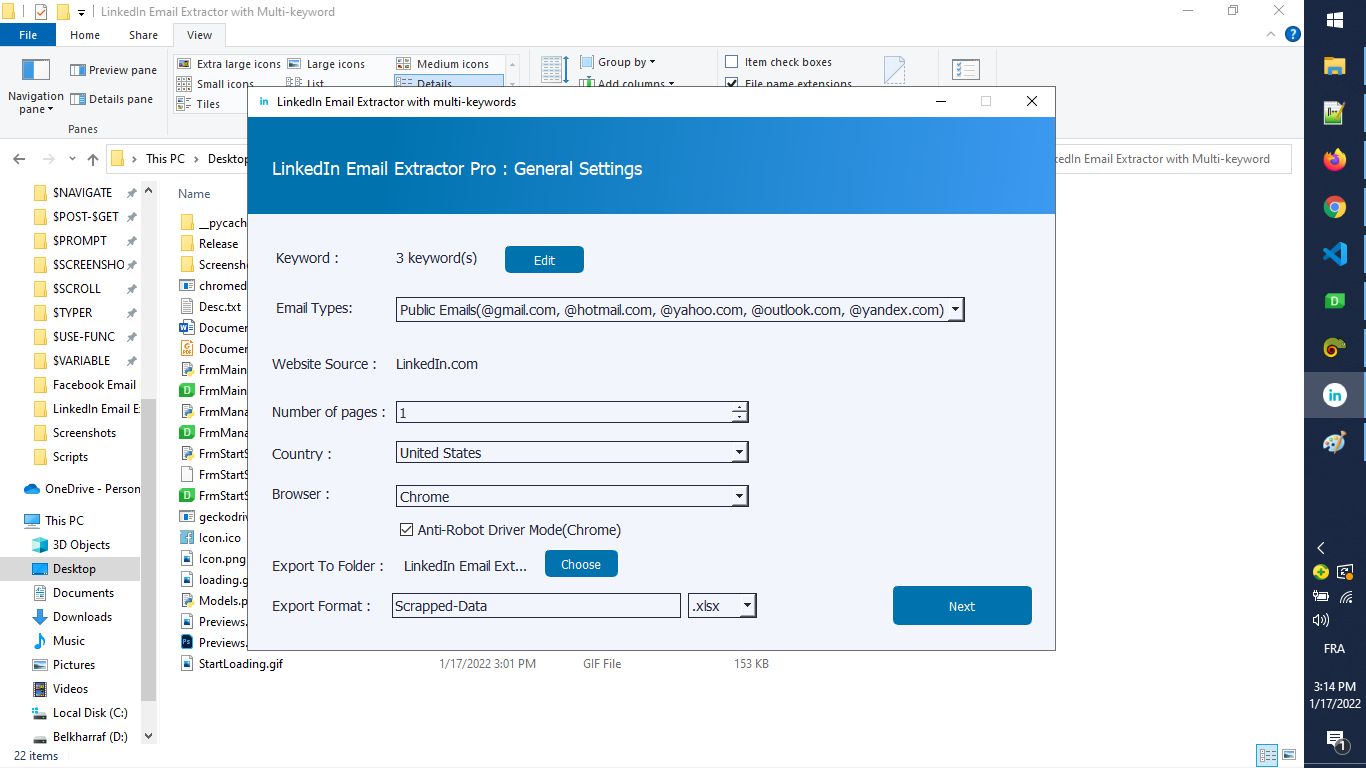Click the Sort by icon in ribbon

[x=555, y=70]
